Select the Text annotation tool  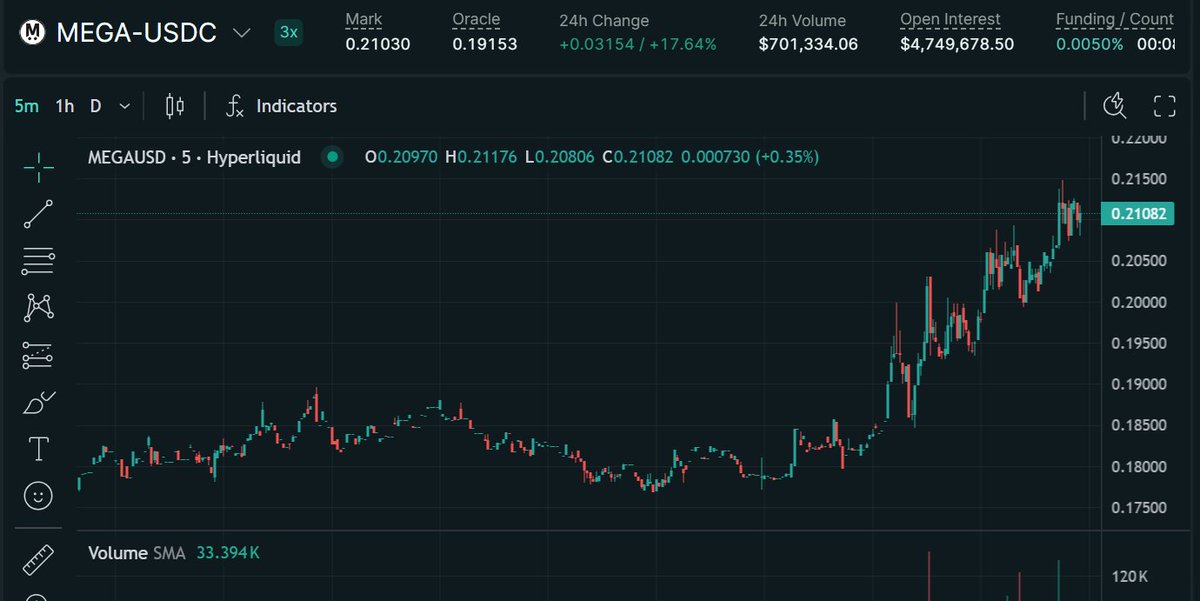coord(39,449)
